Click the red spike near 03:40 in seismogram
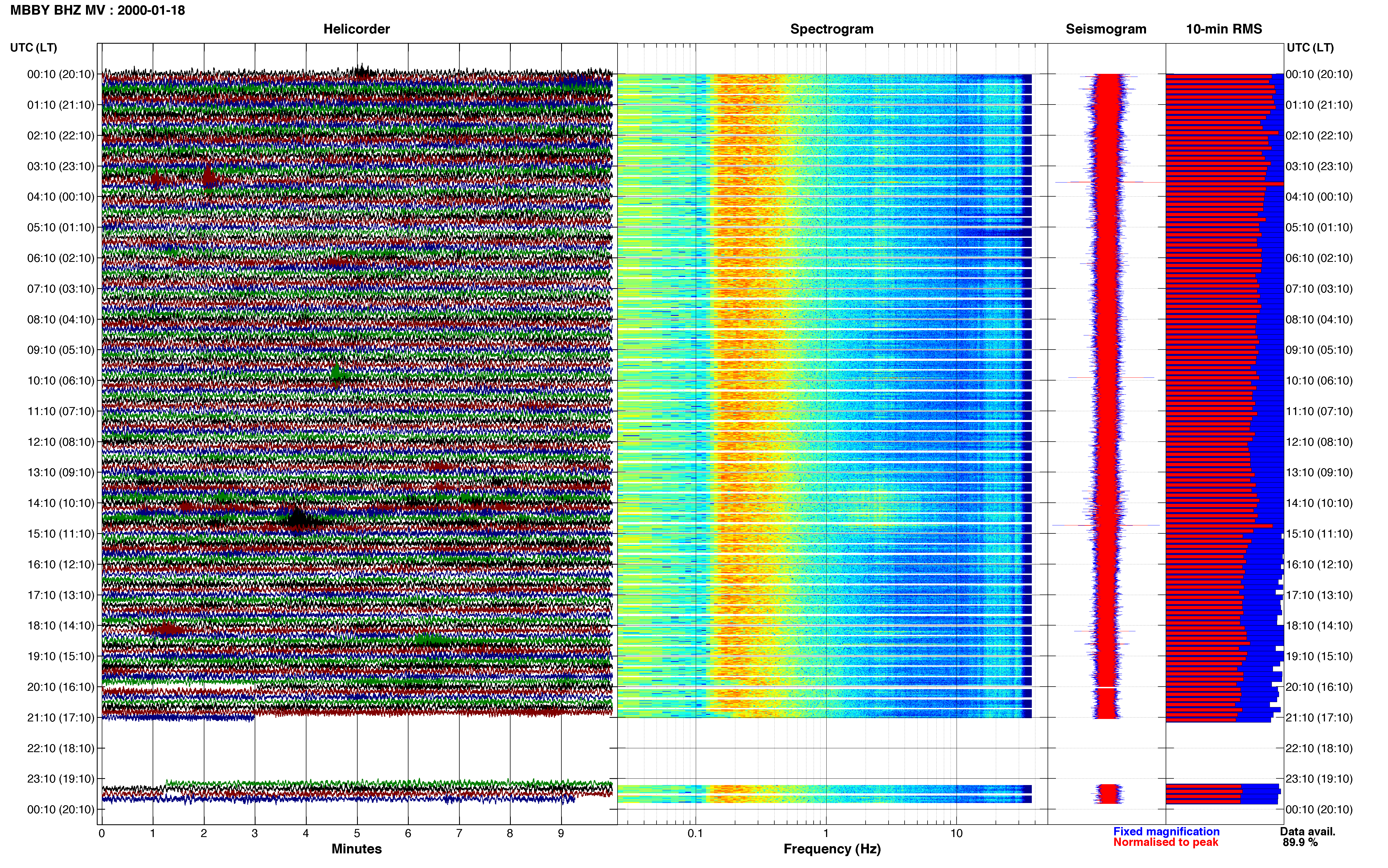Viewport: 1388px width, 868px height. (x=1110, y=182)
